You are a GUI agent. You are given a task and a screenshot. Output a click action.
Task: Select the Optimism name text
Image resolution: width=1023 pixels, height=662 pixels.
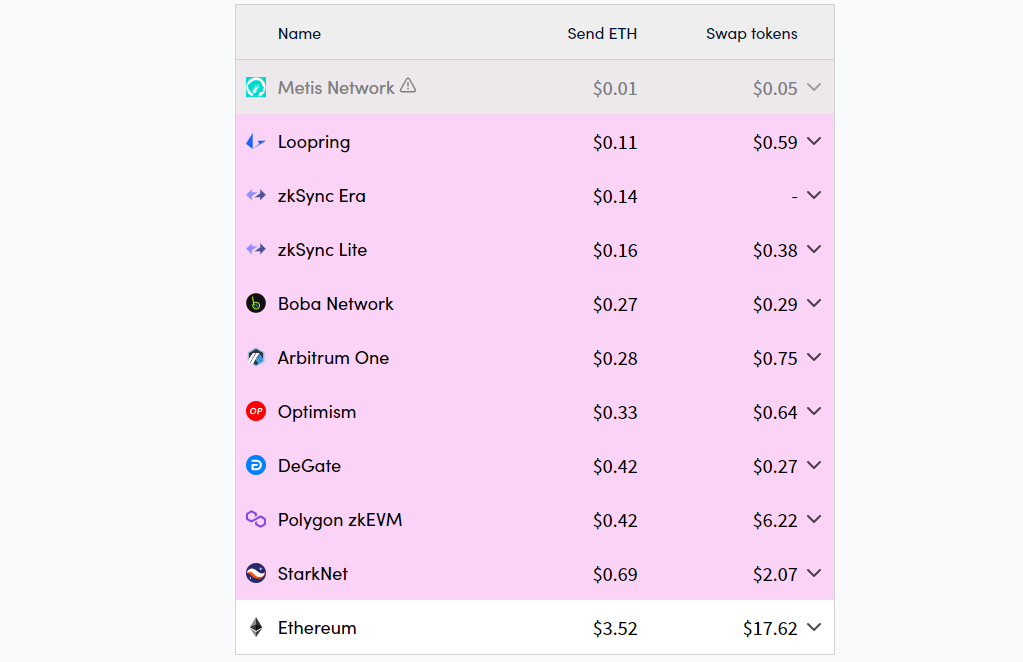point(317,412)
